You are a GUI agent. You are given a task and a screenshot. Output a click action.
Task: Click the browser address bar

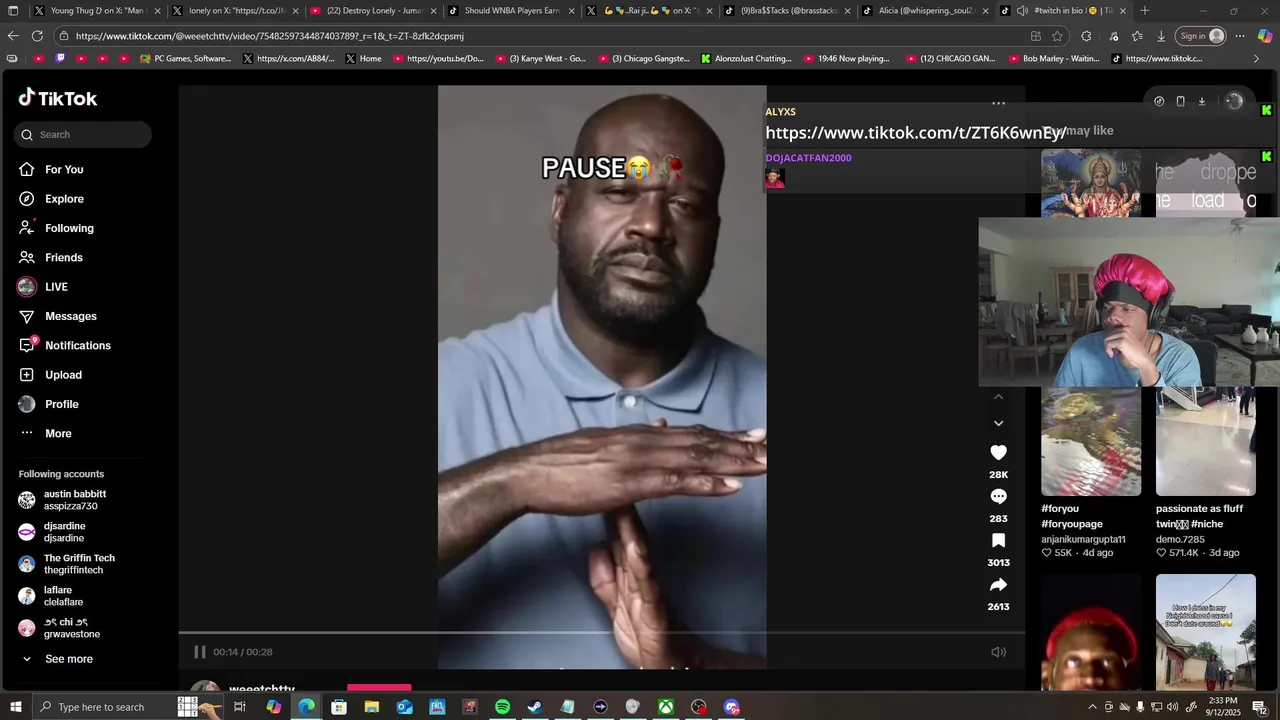(x=540, y=36)
